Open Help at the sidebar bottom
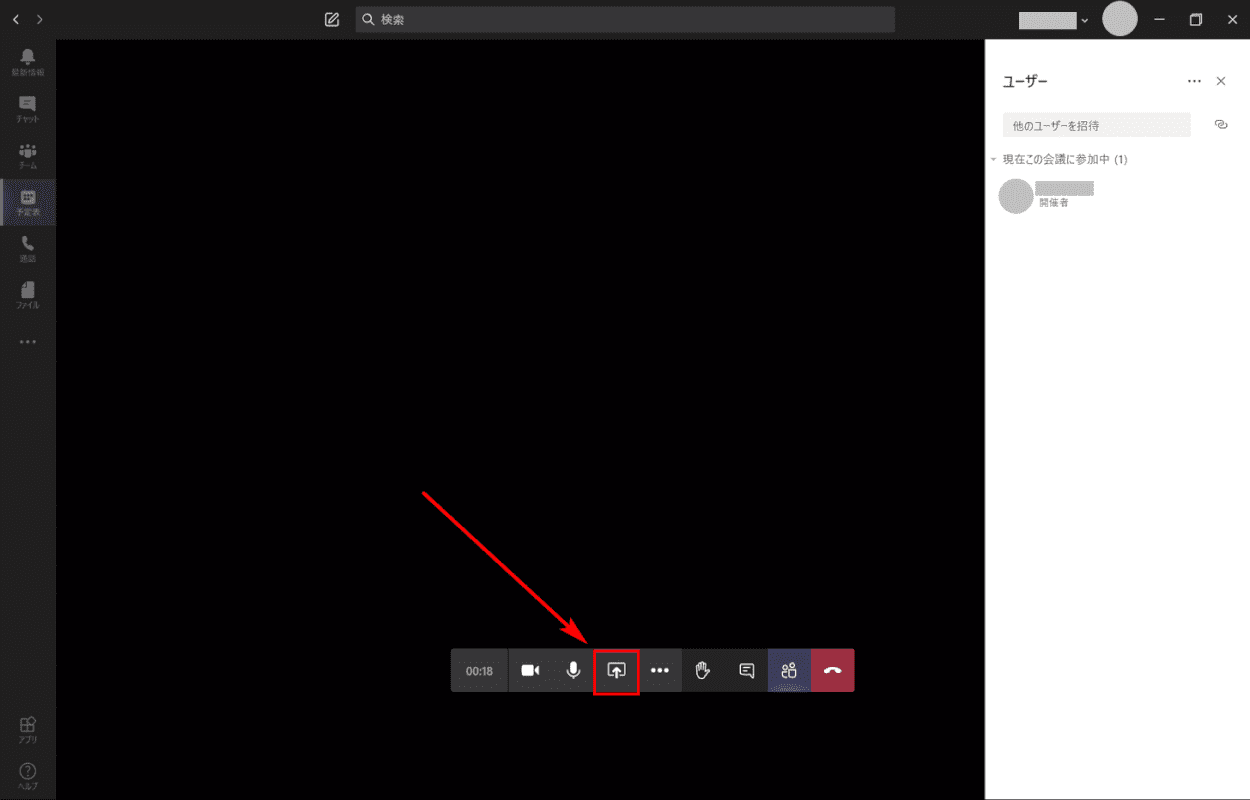The image size is (1250, 800). (x=28, y=776)
